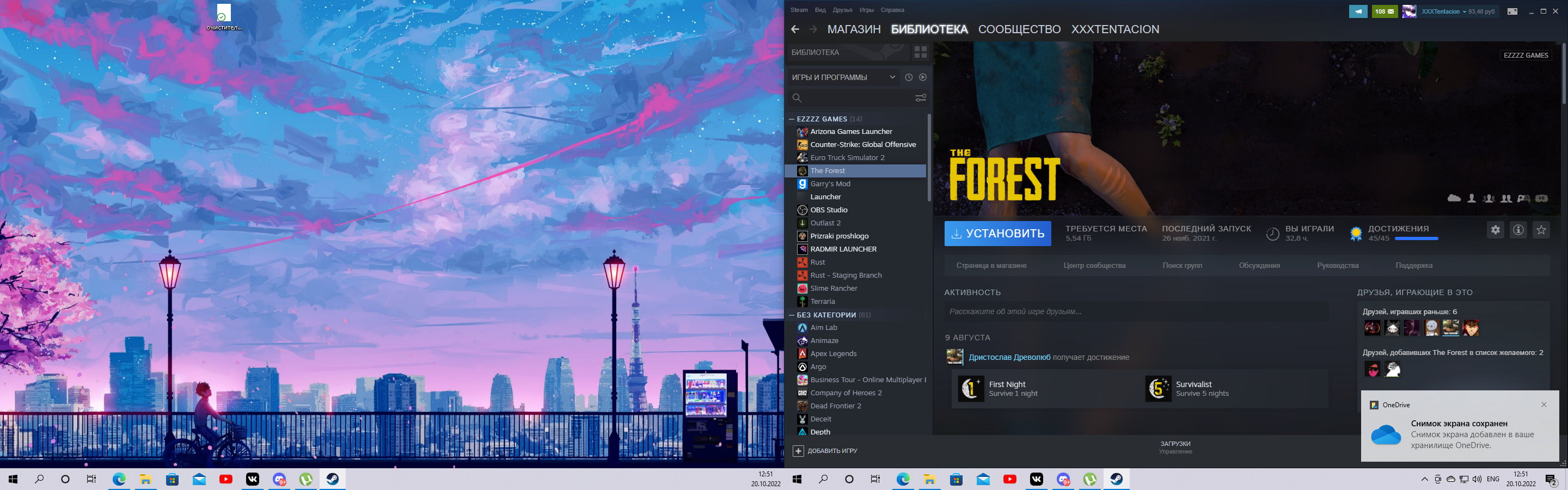
Task: Open advanced library filter options icon
Action: [920, 97]
